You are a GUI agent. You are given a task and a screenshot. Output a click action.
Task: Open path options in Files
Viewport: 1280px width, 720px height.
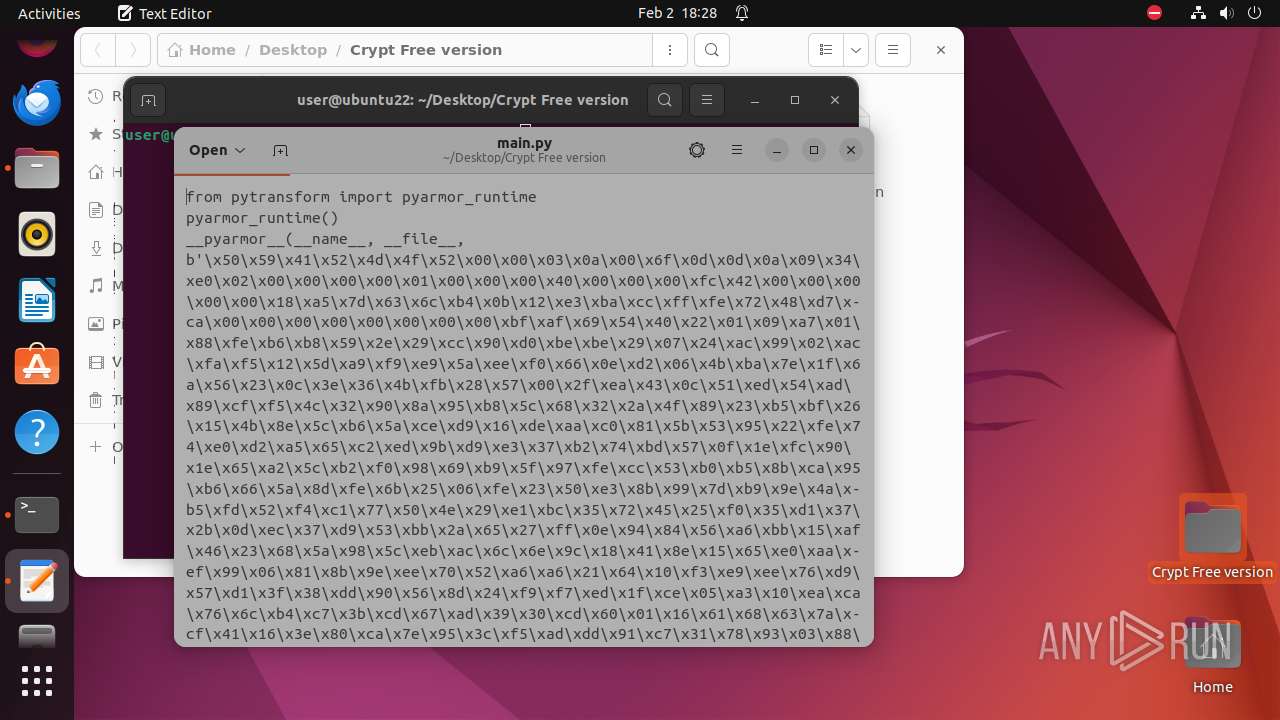pos(669,50)
